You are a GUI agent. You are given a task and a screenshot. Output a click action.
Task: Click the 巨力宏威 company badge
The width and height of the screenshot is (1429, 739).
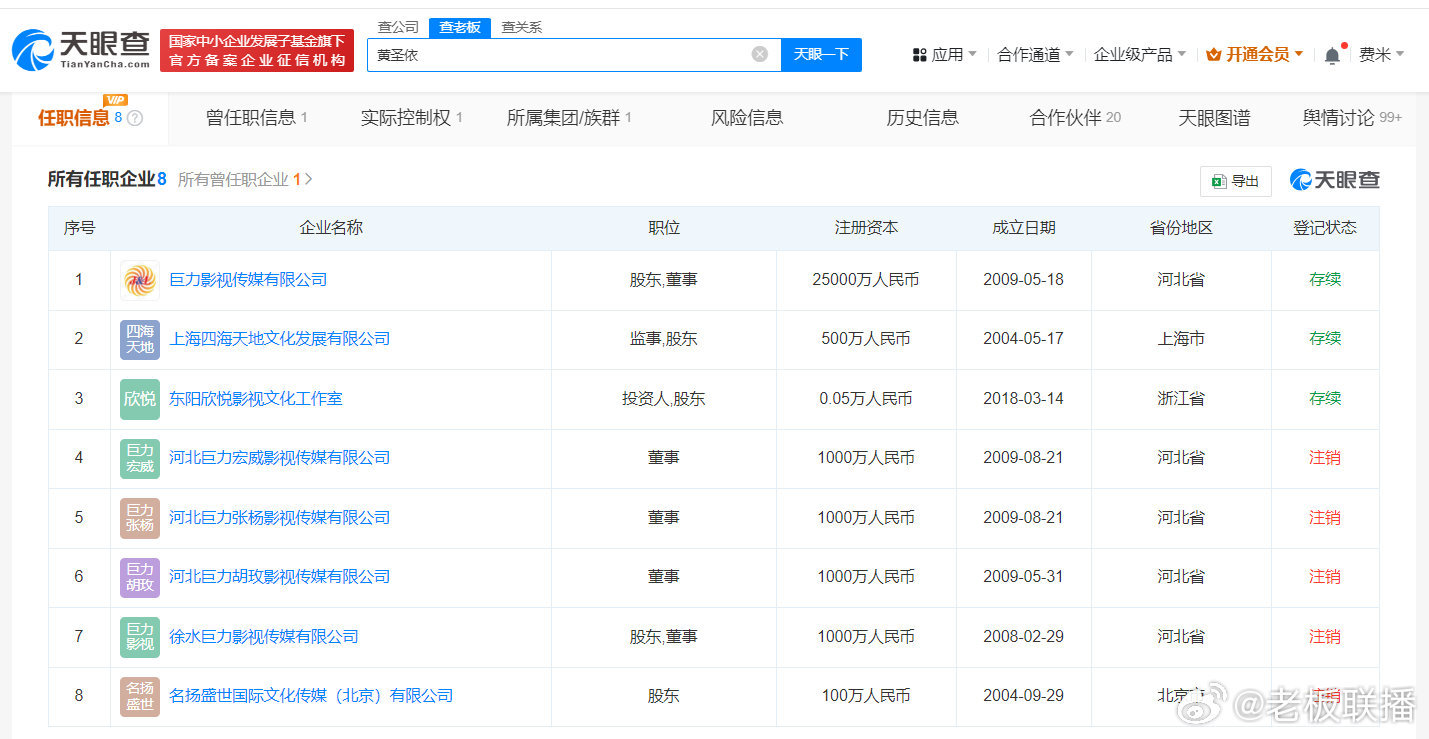tap(140, 458)
